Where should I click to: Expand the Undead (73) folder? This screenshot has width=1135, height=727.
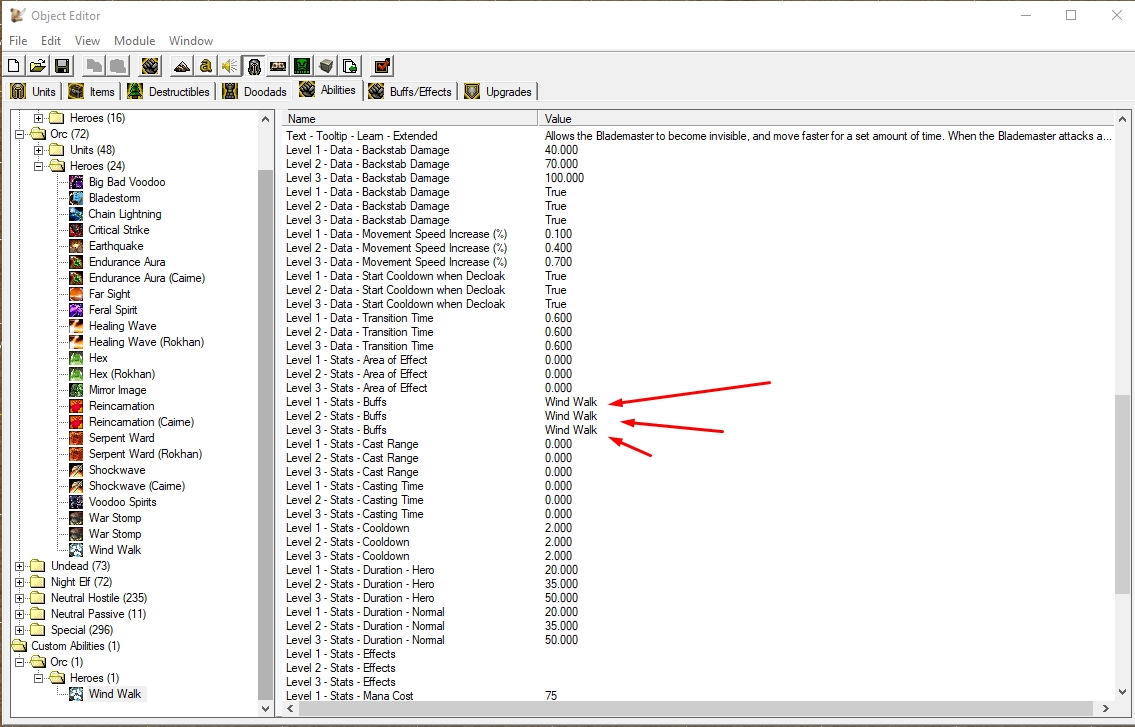[20, 566]
